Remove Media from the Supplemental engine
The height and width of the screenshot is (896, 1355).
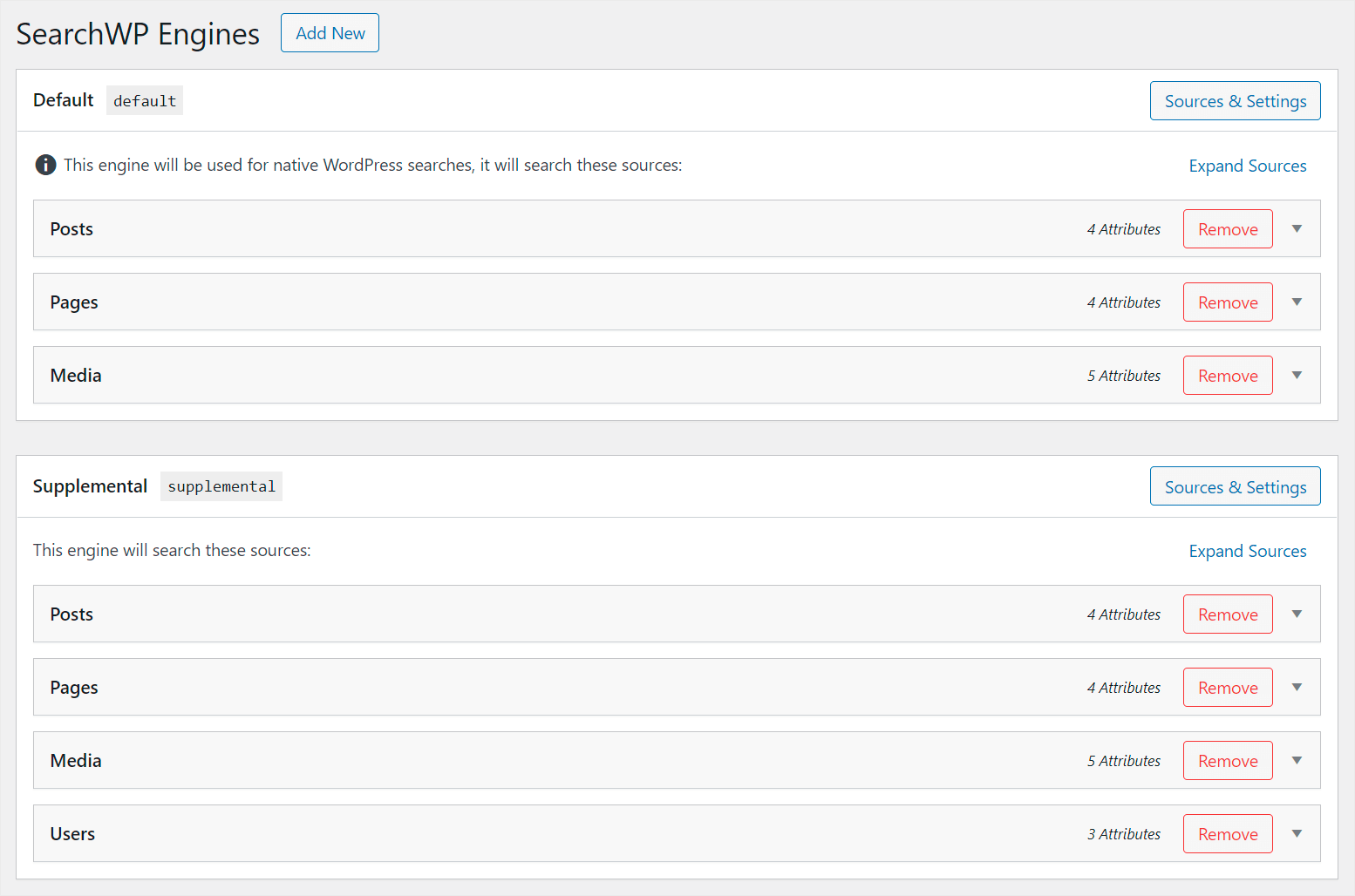click(1228, 761)
